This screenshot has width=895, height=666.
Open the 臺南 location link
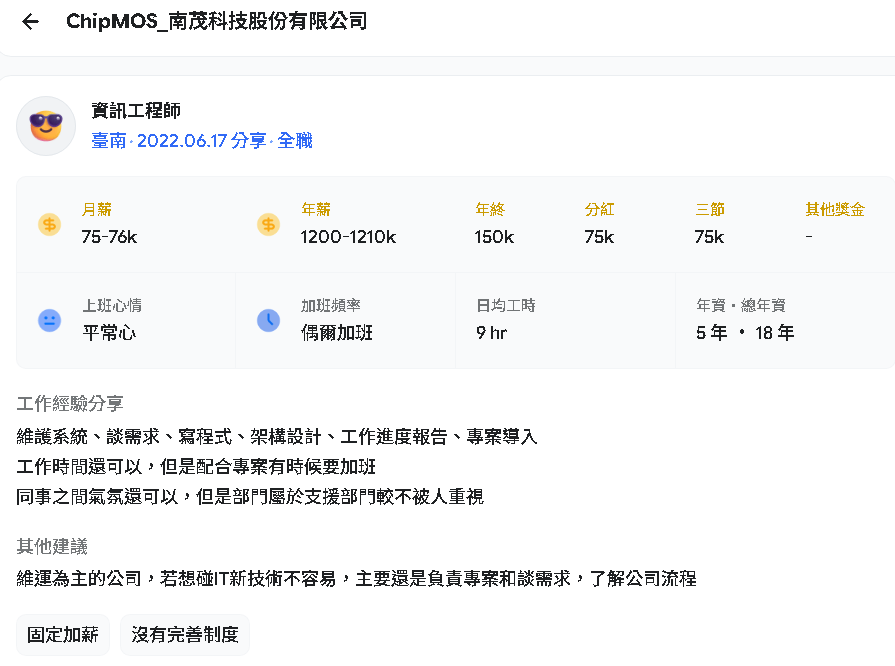pos(109,140)
